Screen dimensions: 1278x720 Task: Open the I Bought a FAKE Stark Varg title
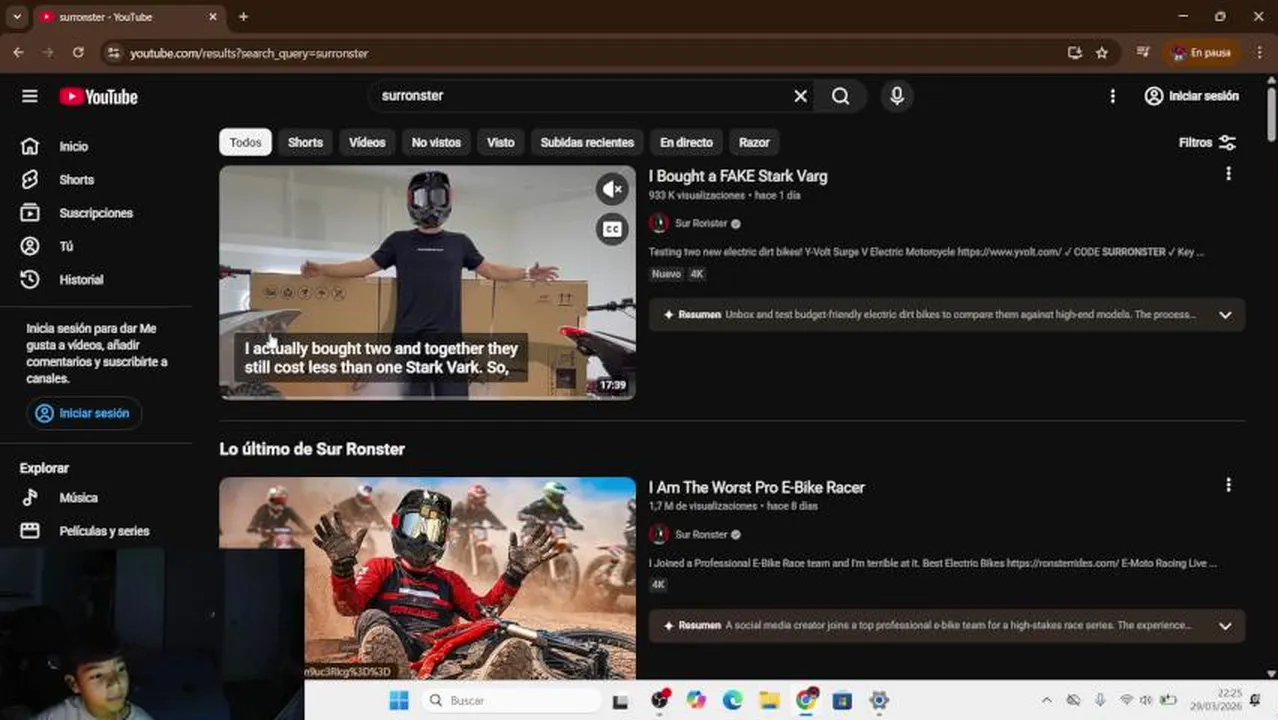738,176
